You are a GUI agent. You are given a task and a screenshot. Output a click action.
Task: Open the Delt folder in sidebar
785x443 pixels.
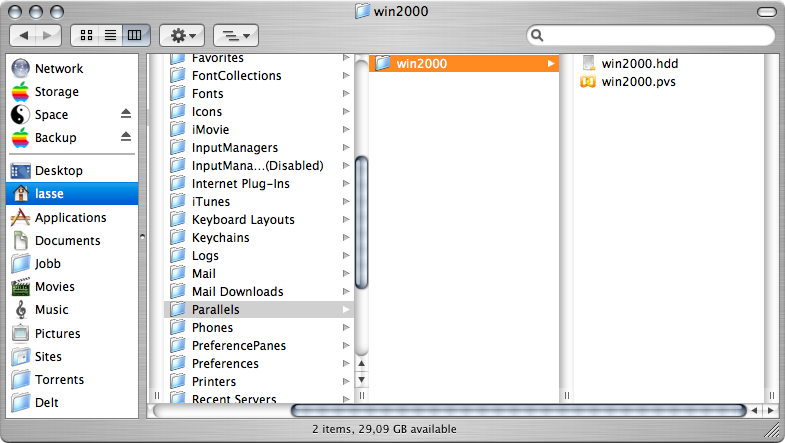[x=72, y=402]
